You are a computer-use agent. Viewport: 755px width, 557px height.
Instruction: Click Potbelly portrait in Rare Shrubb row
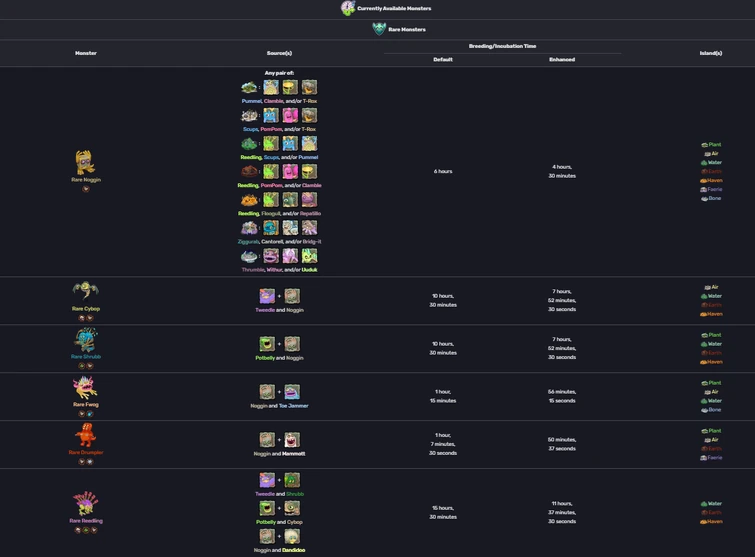point(267,344)
